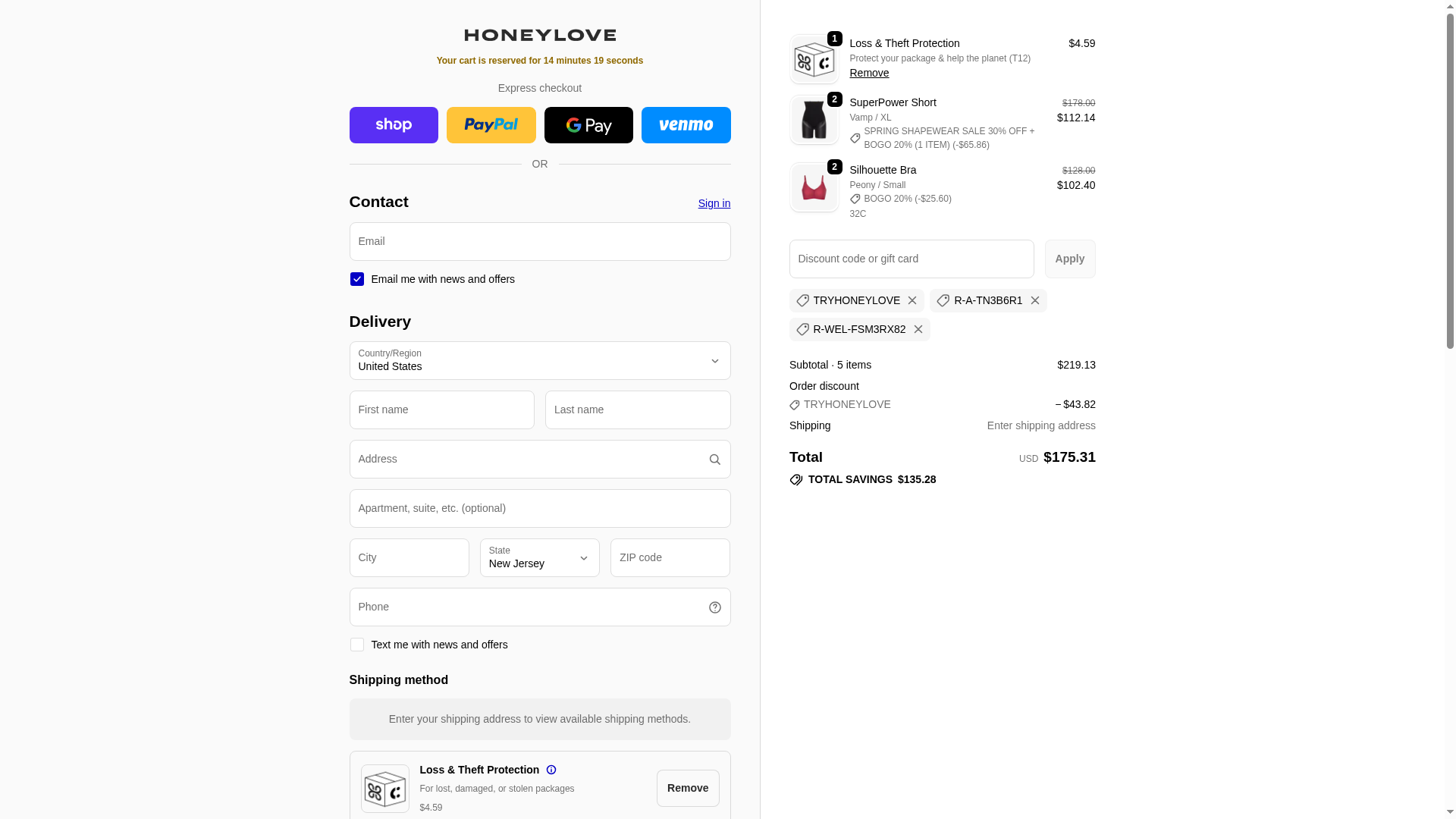The width and height of the screenshot is (1456, 819).
Task: Click the bottom Remove protection button
Action: click(x=688, y=789)
